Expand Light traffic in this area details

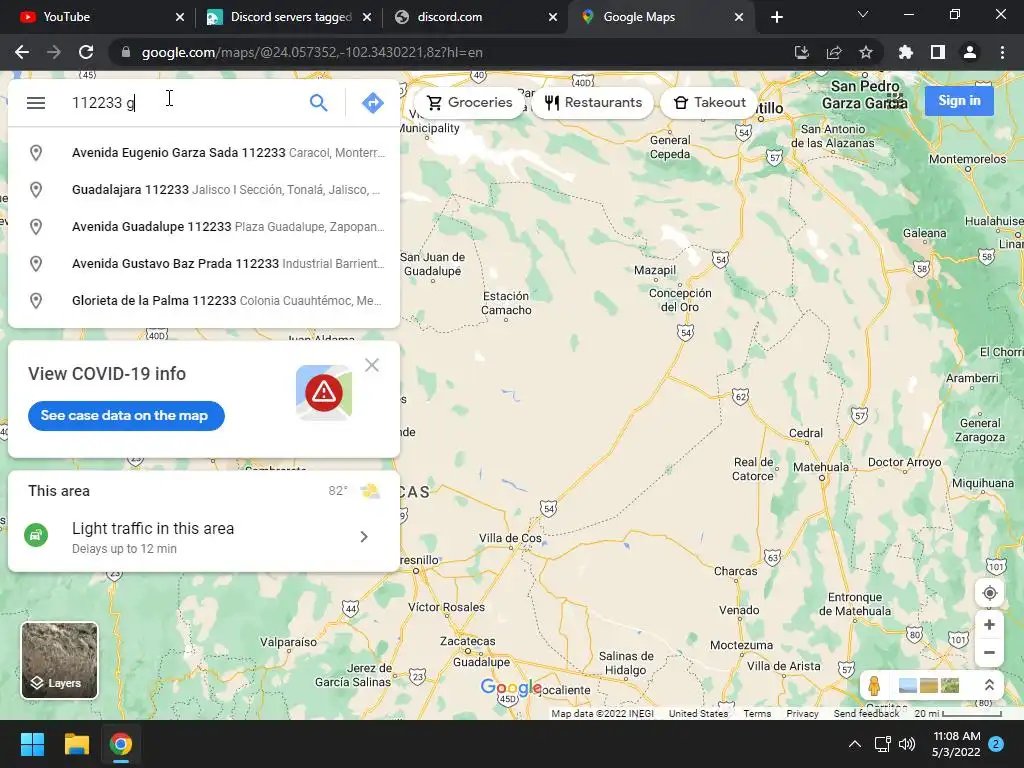click(x=364, y=537)
